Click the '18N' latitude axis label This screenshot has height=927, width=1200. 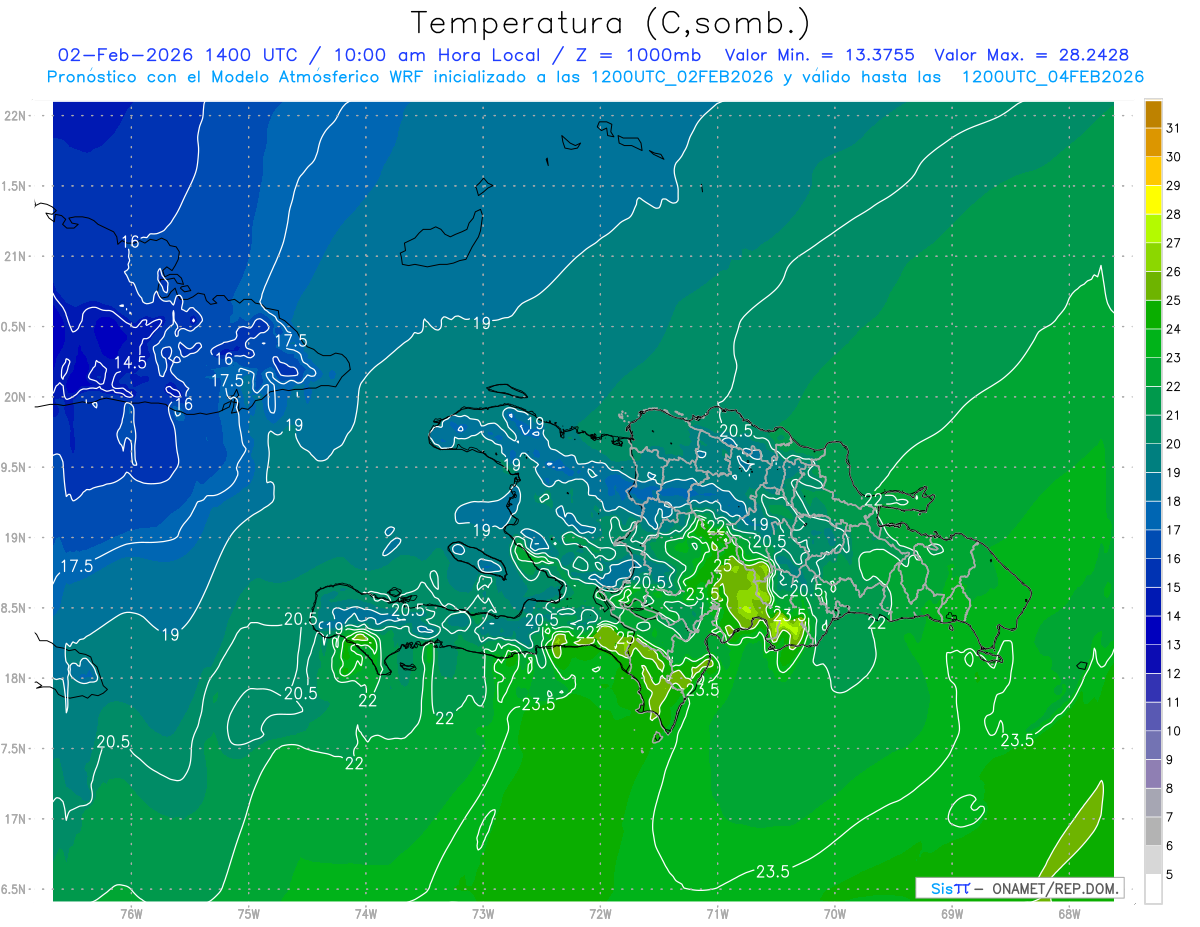point(15,679)
